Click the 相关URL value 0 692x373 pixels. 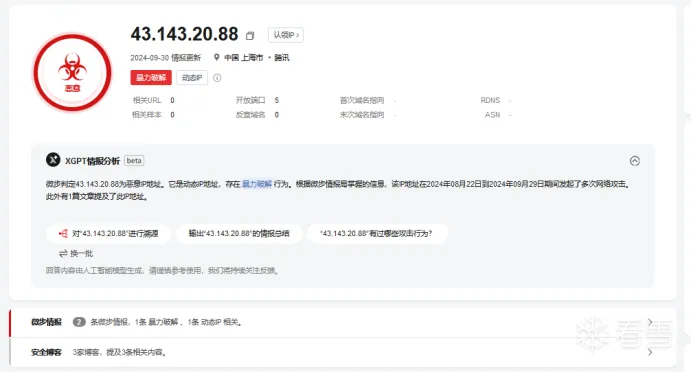(173, 101)
